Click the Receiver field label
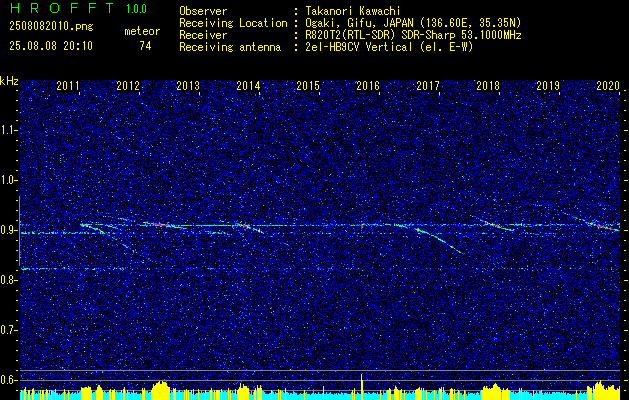Viewport: 629px width, 400px height. pyautogui.click(x=203, y=35)
